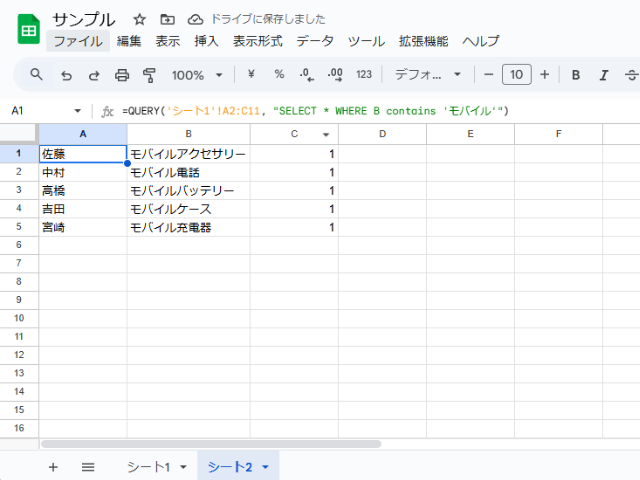This screenshot has width=640, height=480.
Task: Open the 123 number formats menu
Action: pyautogui.click(x=364, y=74)
